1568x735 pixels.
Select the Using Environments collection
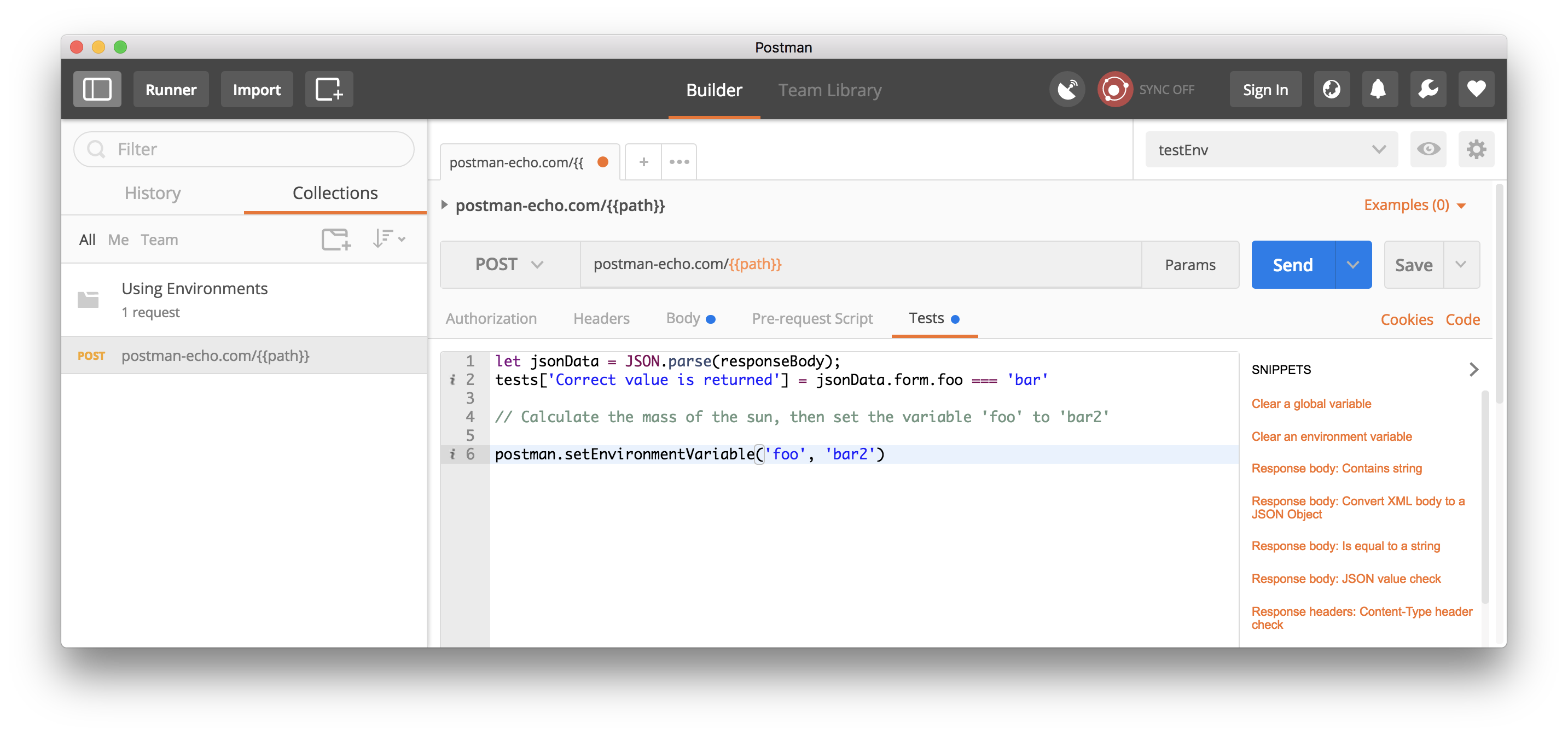click(x=244, y=299)
